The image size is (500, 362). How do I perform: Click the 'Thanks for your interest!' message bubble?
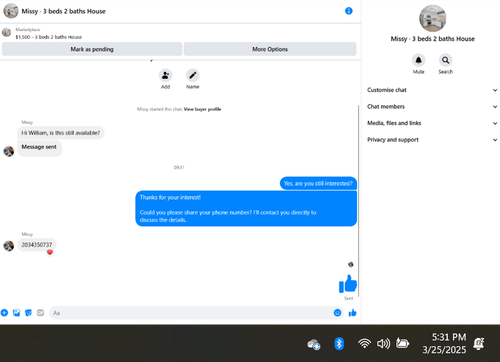pyautogui.click(x=246, y=208)
